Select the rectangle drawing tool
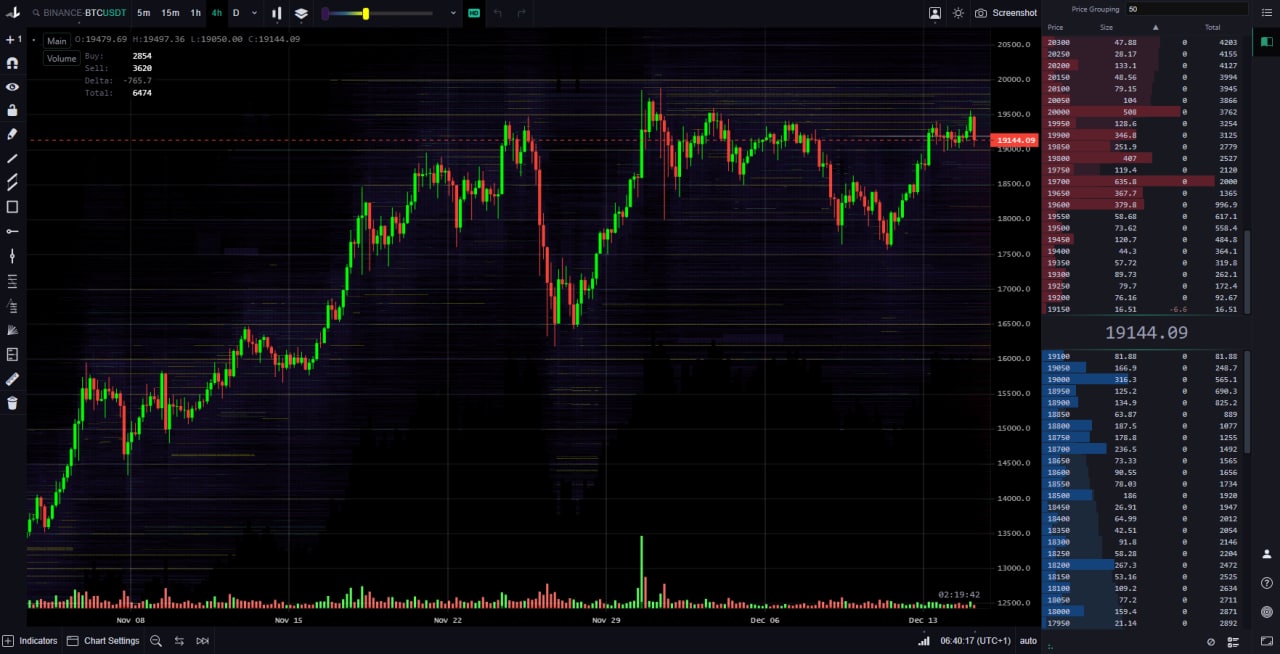Screen dimensions: 1280x654 click(12, 207)
